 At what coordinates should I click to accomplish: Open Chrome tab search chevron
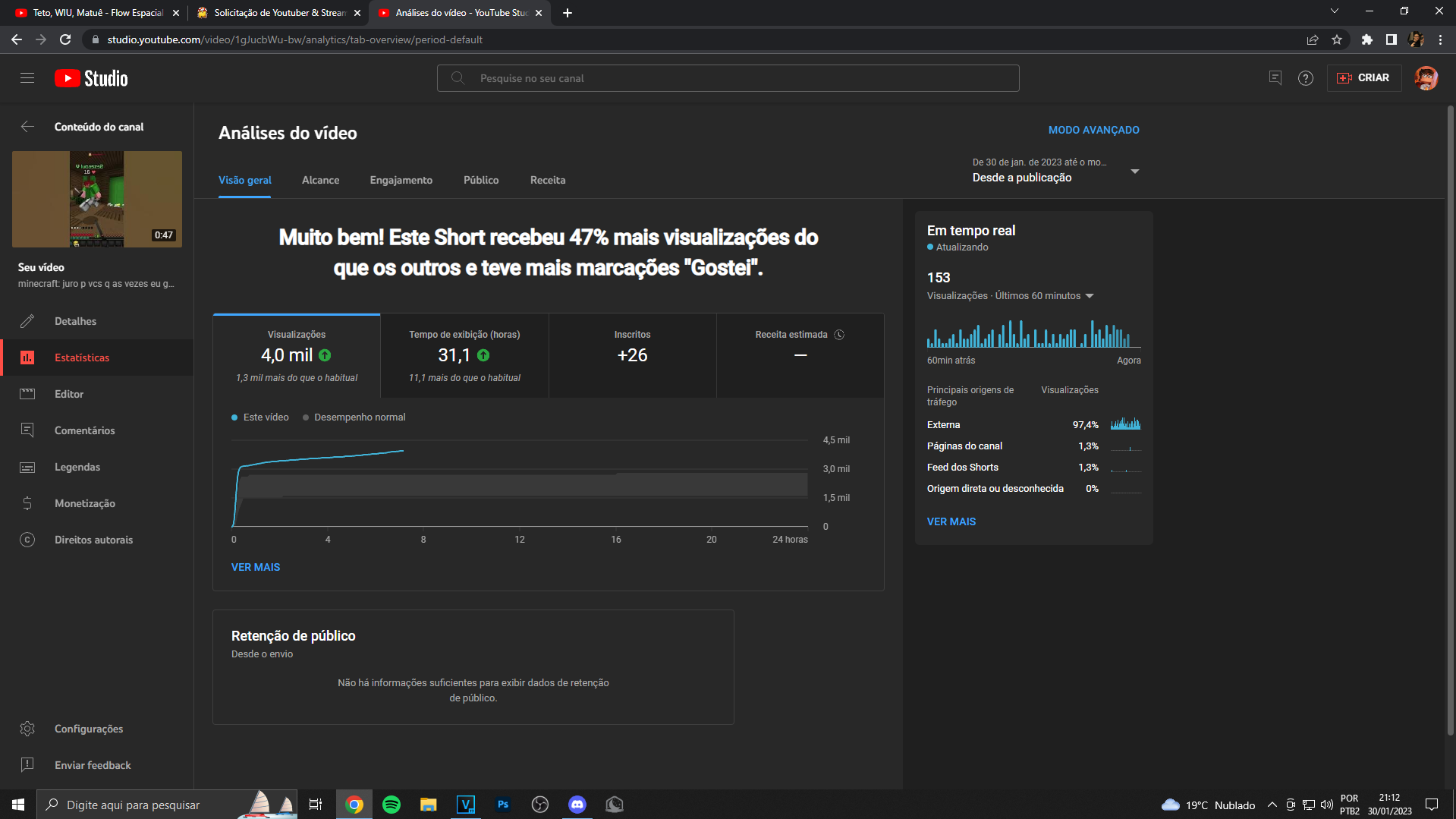[1335, 11]
